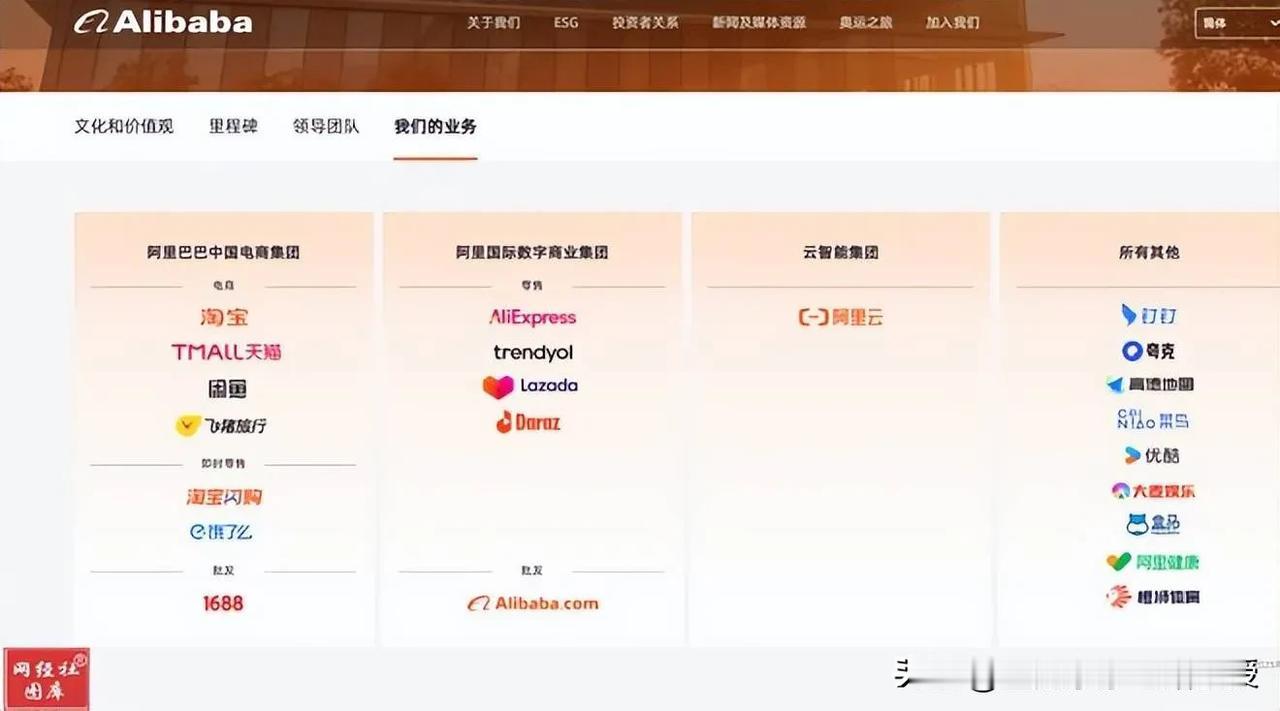Open the 飞猪旅行 logo

click(221, 425)
